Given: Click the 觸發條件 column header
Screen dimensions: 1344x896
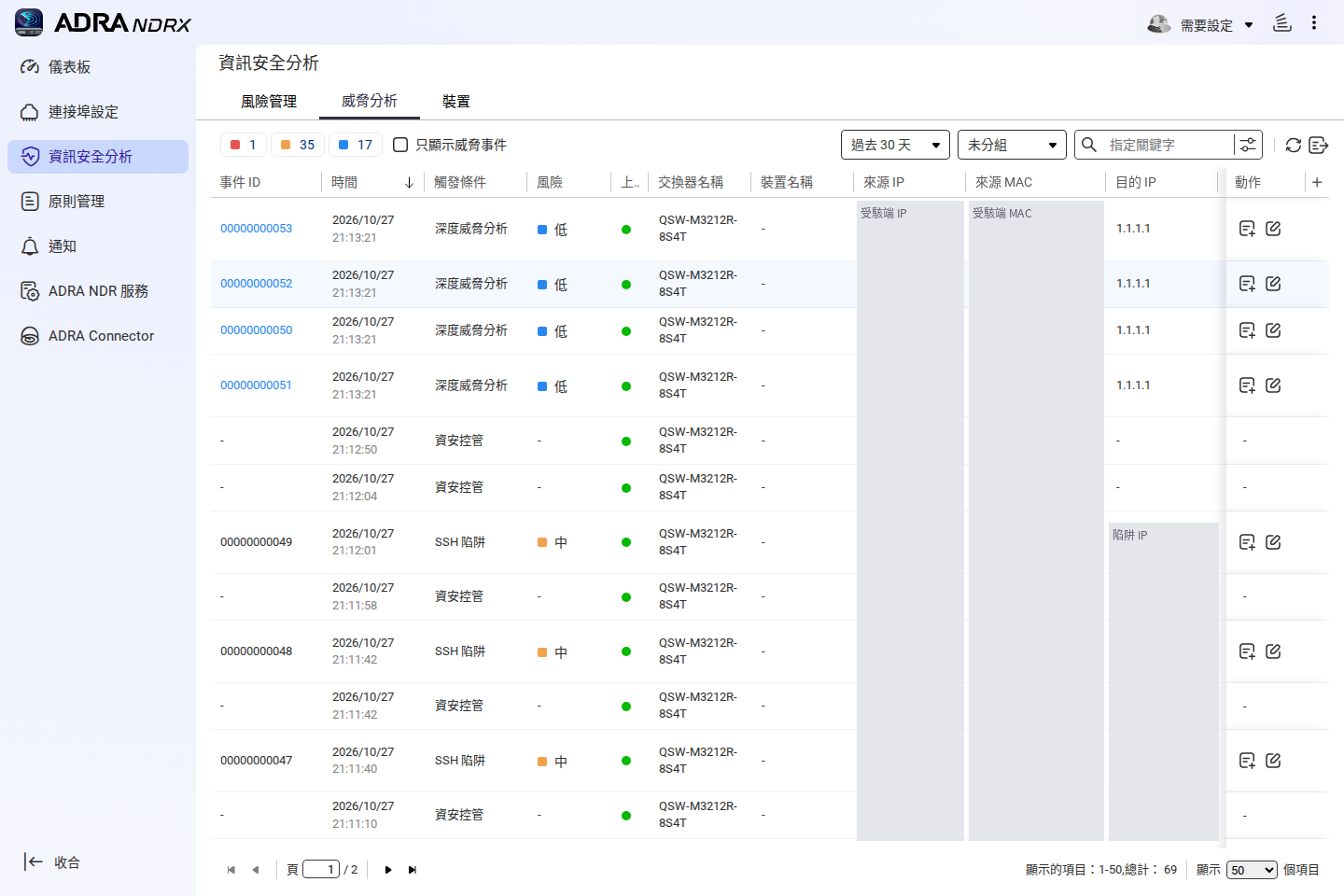Looking at the screenshot, I should [460, 182].
